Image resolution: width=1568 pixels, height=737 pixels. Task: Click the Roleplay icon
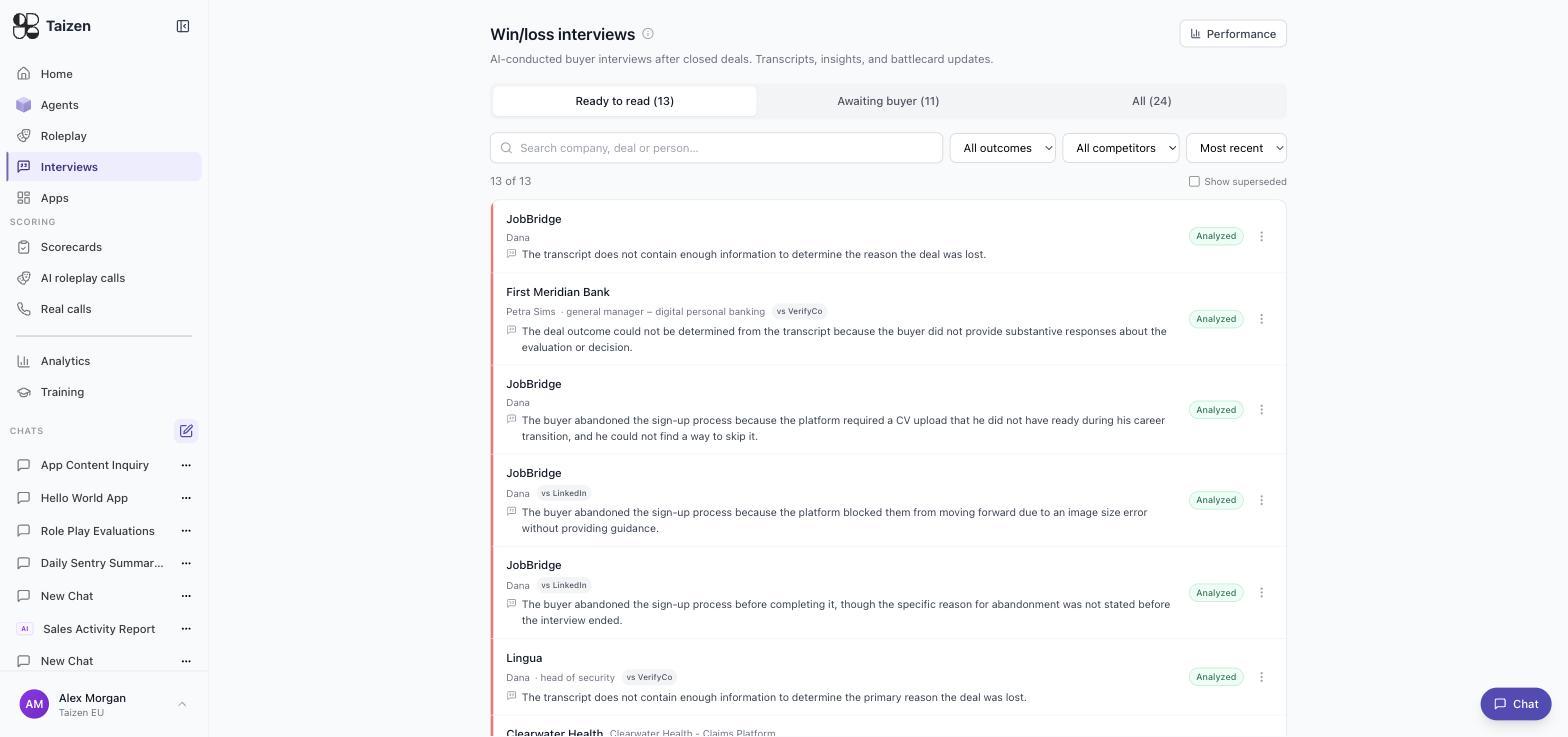coord(24,136)
